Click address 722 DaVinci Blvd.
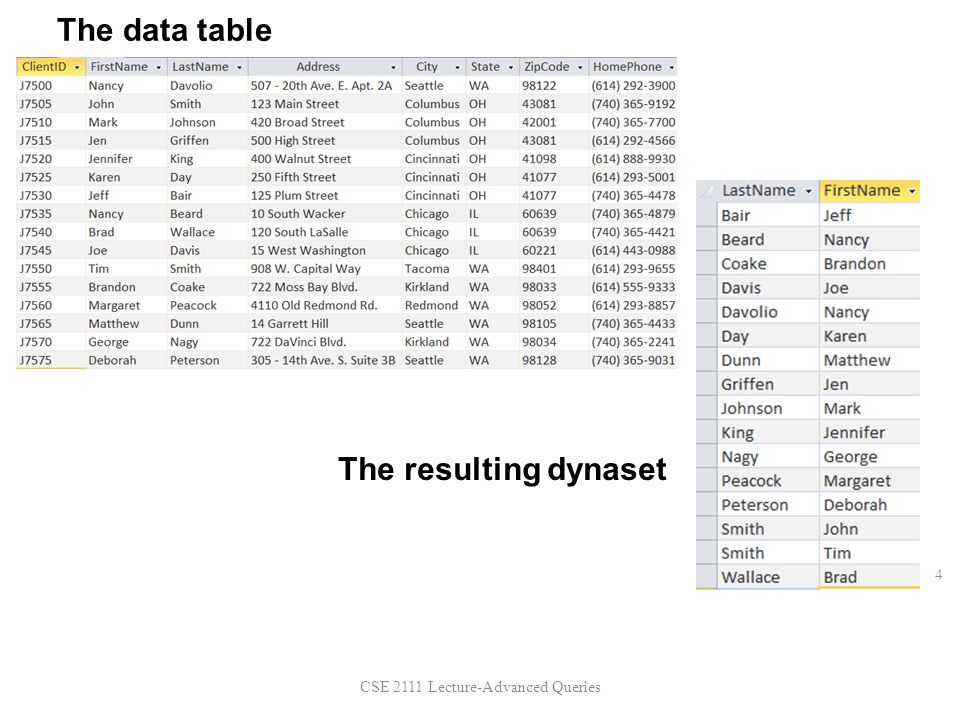Image resolution: width=960 pixels, height=720 pixels. pyautogui.click(x=299, y=342)
